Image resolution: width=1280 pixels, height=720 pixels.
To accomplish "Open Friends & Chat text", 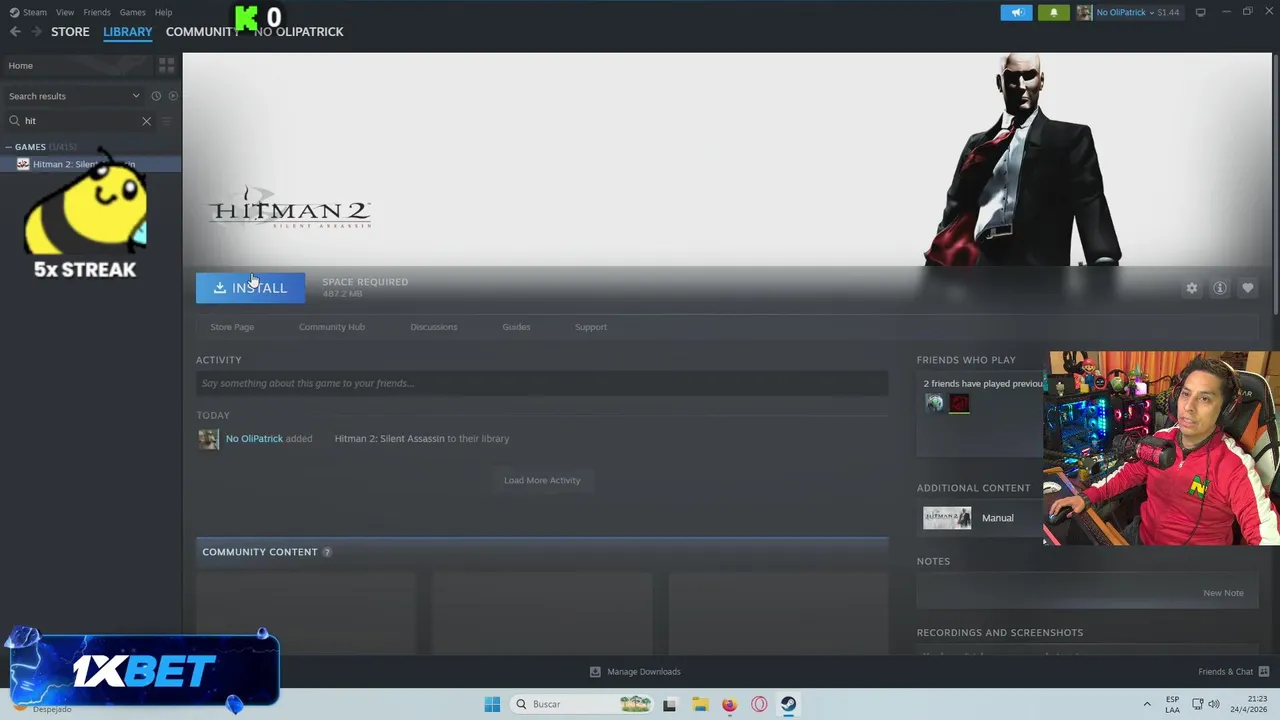I will [x=1226, y=672].
